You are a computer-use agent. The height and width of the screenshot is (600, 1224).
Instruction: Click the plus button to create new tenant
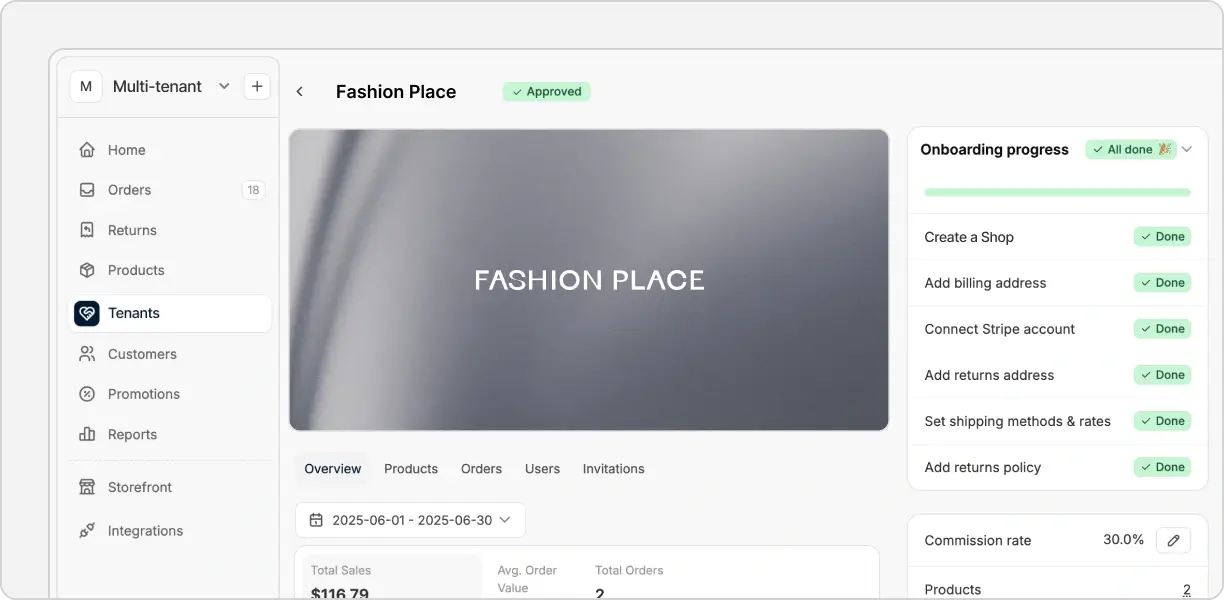257,86
